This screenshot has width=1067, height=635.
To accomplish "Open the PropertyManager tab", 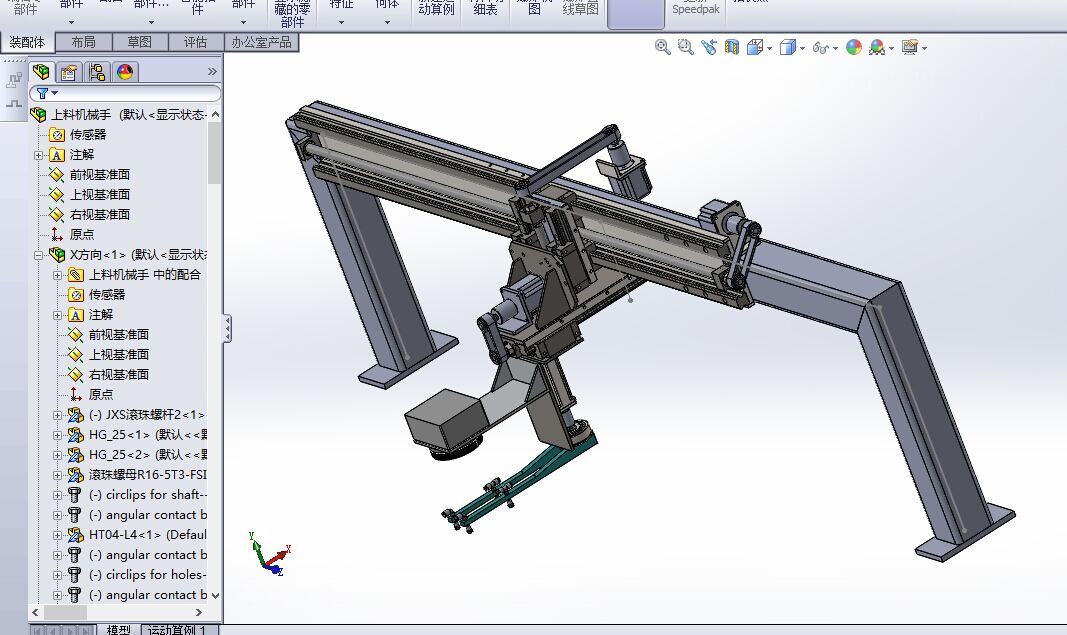I will click(69, 71).
